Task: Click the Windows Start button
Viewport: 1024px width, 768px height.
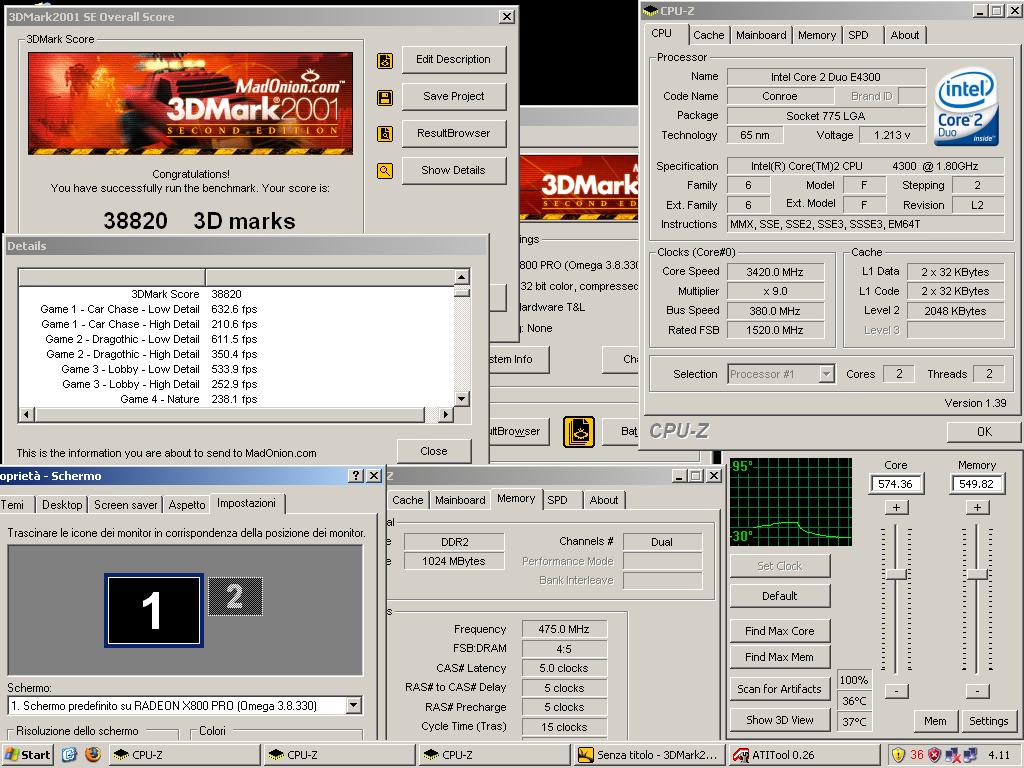Action: point(29,755)
